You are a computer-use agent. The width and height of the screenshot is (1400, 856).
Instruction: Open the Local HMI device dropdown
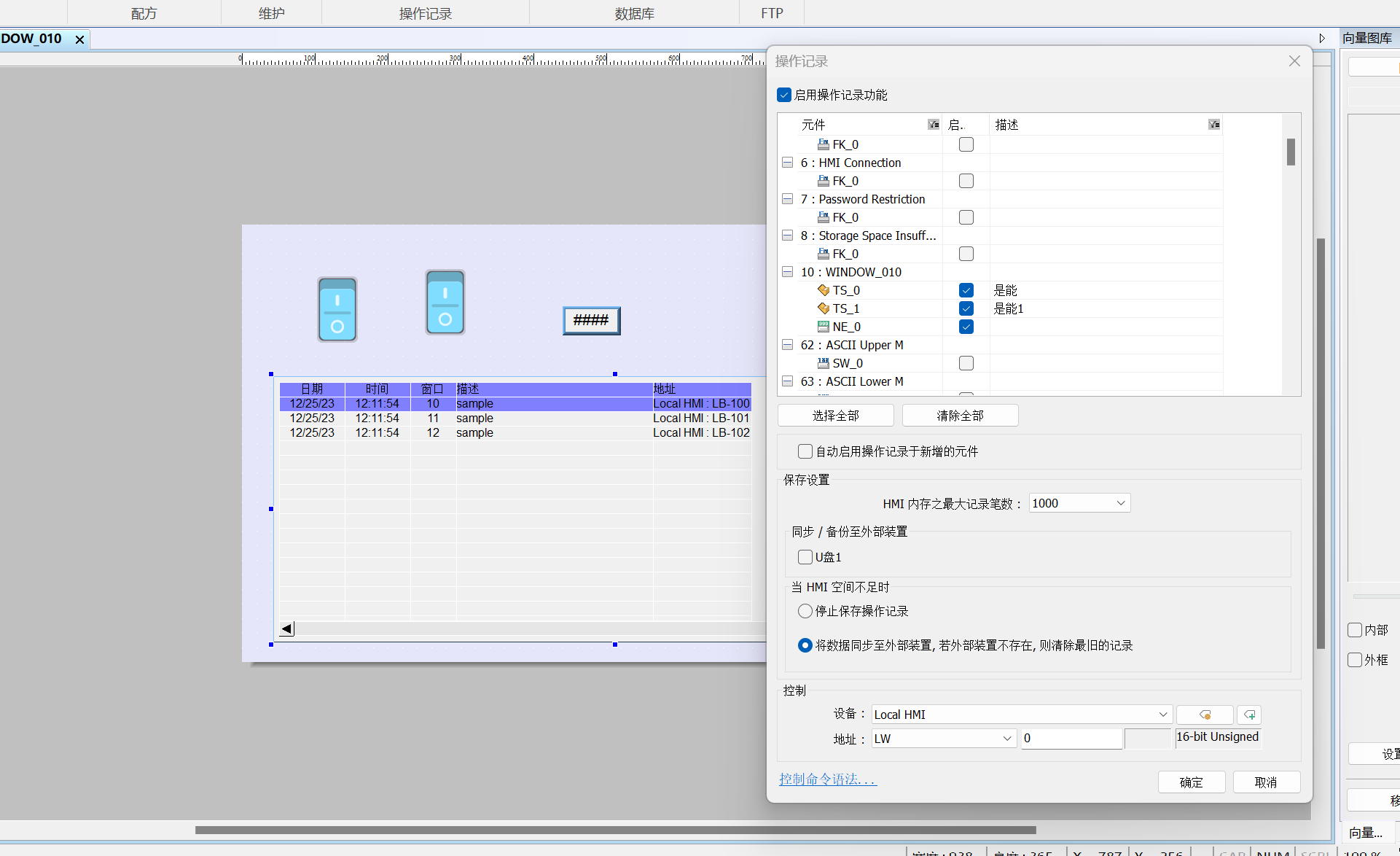coord(1020,715)
